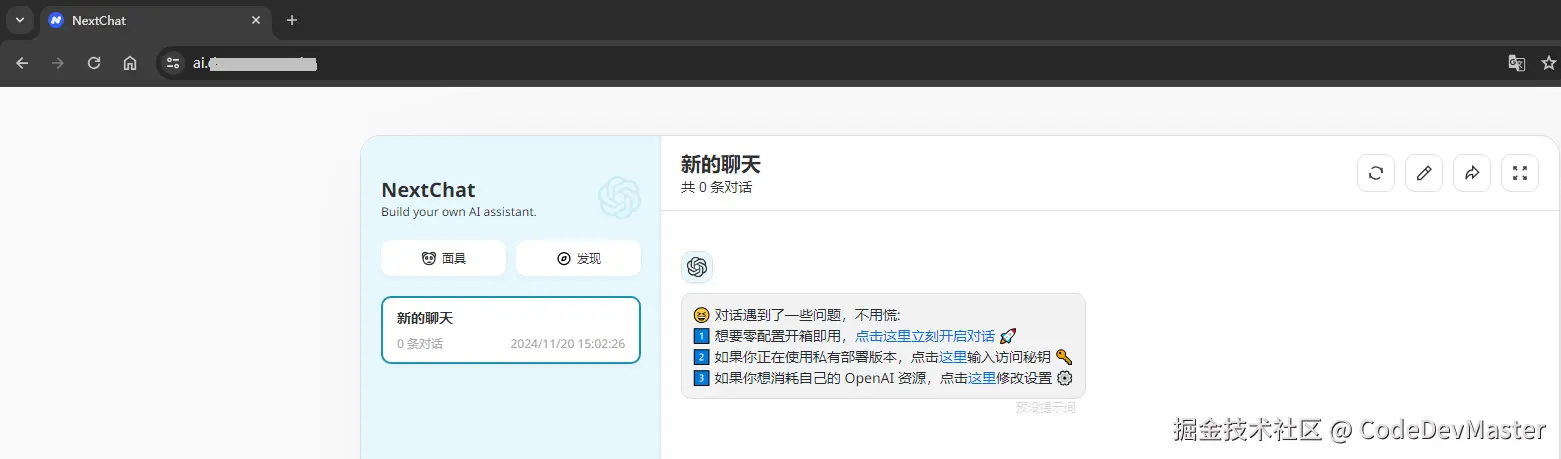Follow the 点击这里立刻开启对话 link
Image resolution: width=1561 pixels, height=459 pixels.
[x=925, y=336]
